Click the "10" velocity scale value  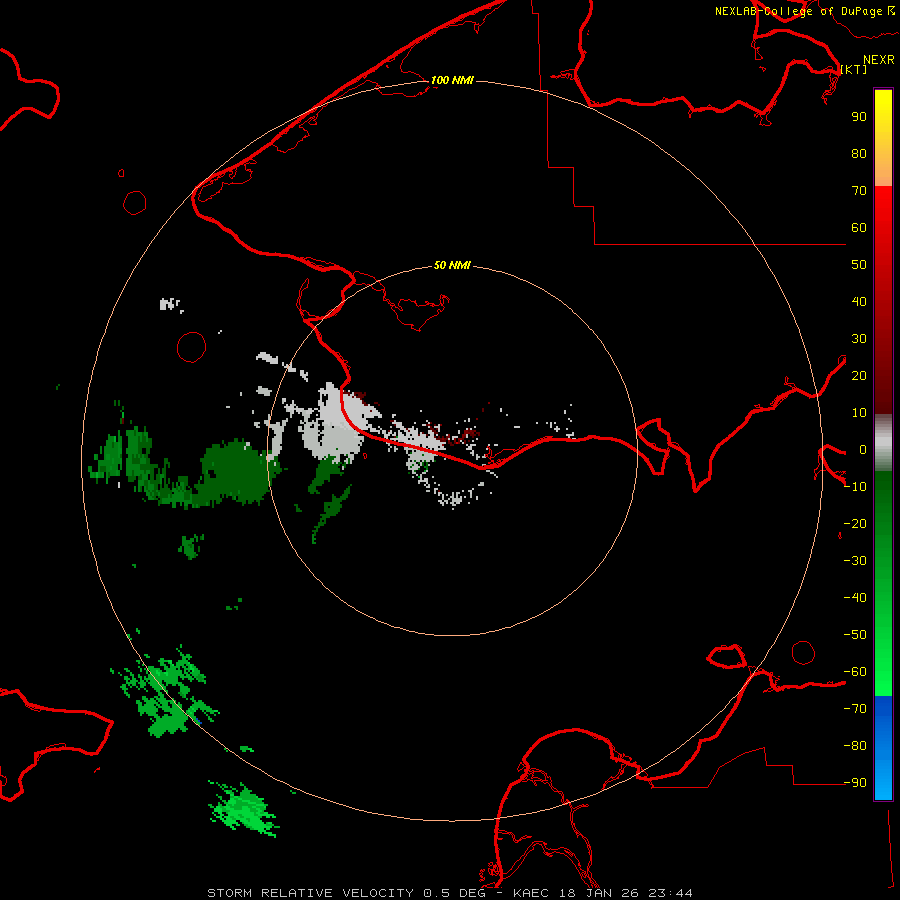tap(859, 413)
